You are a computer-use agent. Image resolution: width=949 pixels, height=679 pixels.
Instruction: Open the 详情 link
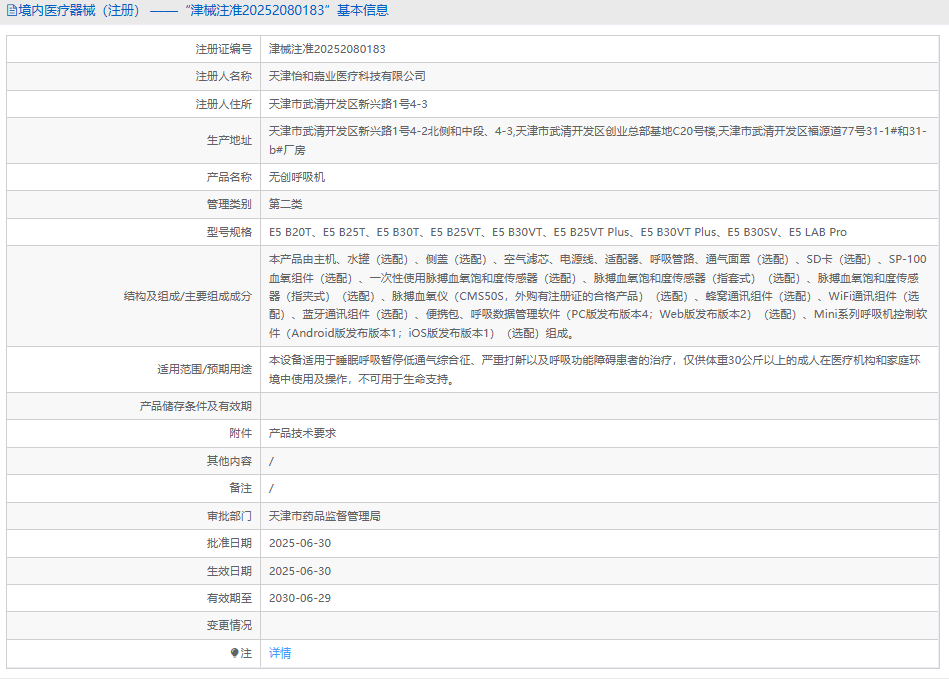click(280, 653)
